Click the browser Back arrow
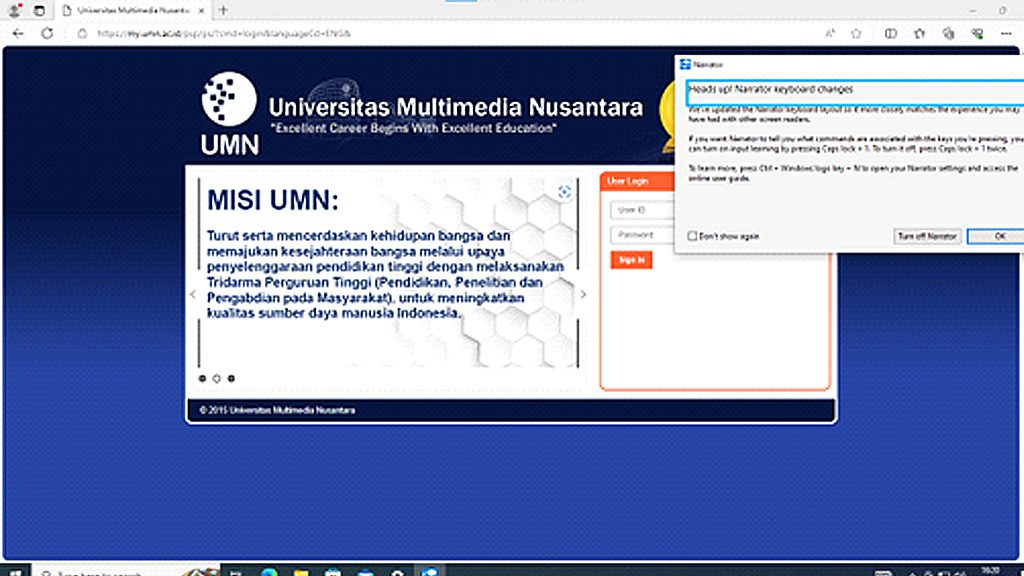The width and height of the screenshot is (1024, 576). (18, 33)
